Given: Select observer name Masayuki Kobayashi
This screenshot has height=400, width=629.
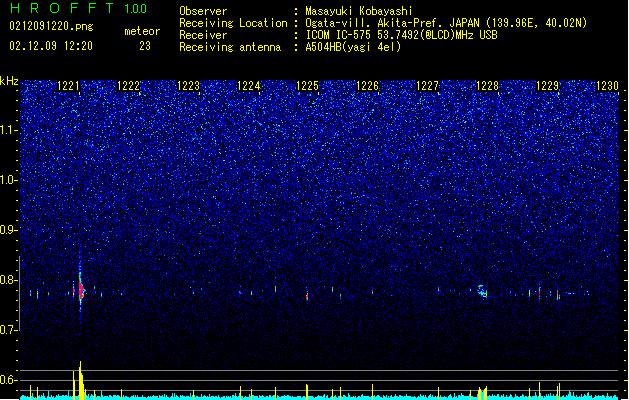Looking at the screenshot, I should pyautogui.click(x=359, y=11).
